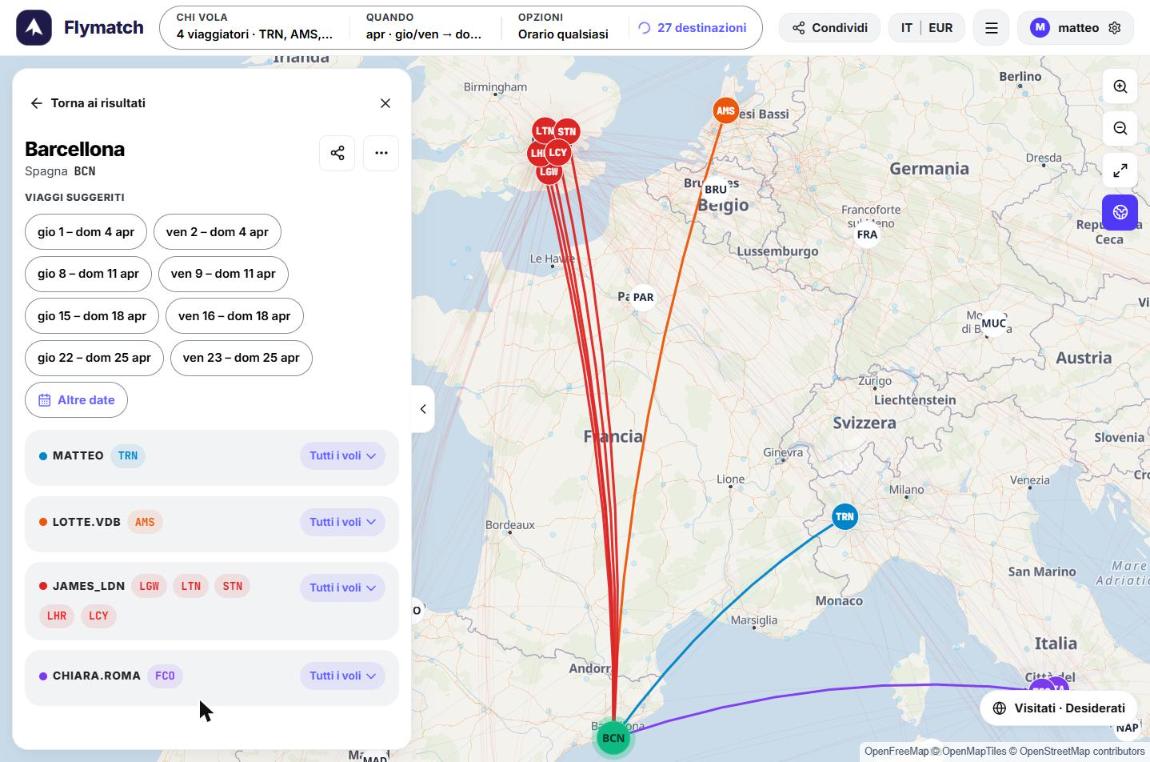Click the LTN red map marker
1150x762 pixels.
click(543, 131)
